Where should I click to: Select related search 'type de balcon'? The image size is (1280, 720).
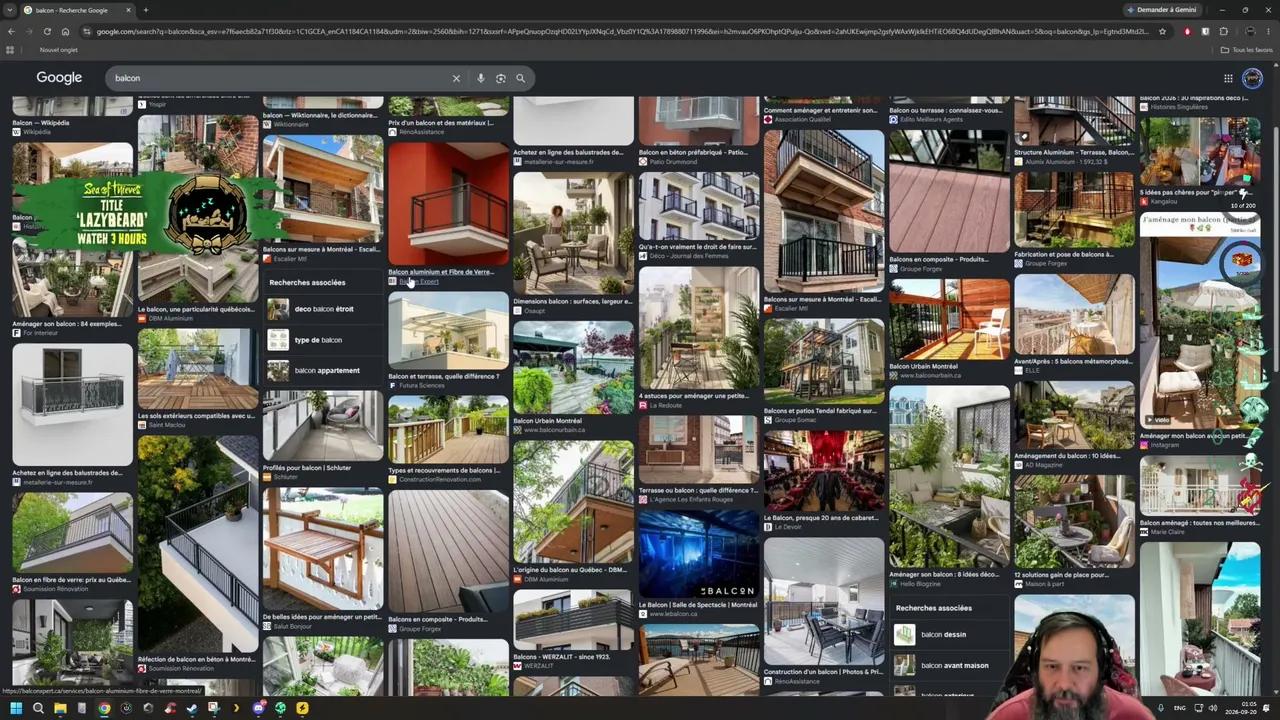click(x=323, y=340)
